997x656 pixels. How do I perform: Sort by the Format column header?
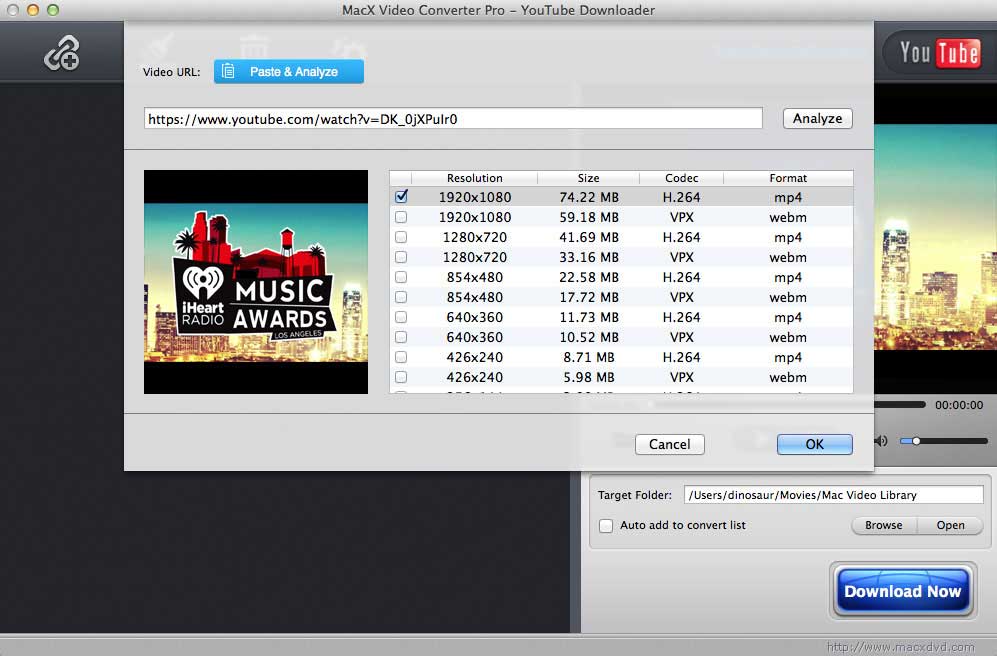pos(788,178)
